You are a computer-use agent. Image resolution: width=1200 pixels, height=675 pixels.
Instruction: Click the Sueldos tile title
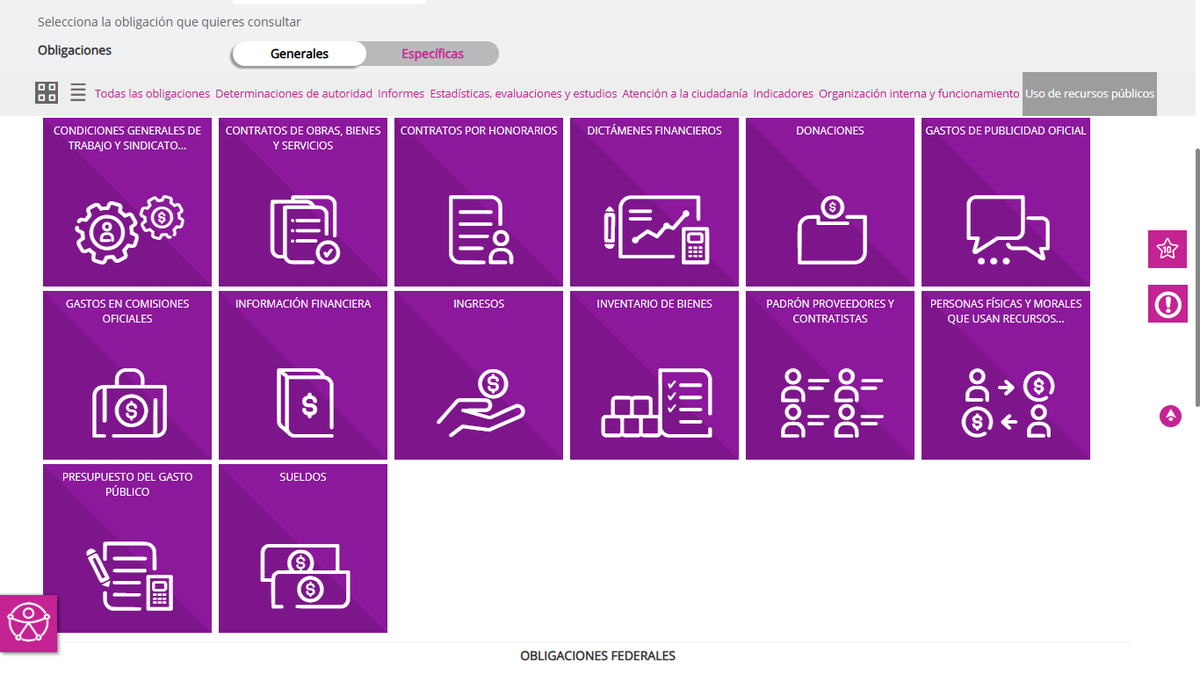coord(303,477)
